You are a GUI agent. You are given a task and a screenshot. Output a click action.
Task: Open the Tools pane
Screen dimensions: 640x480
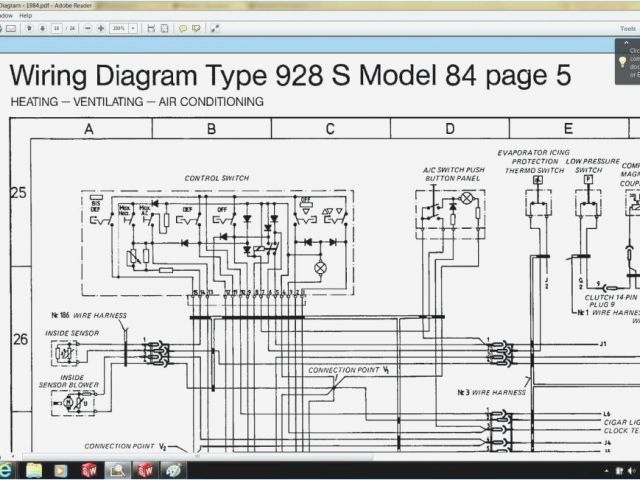tap(627, 29)
